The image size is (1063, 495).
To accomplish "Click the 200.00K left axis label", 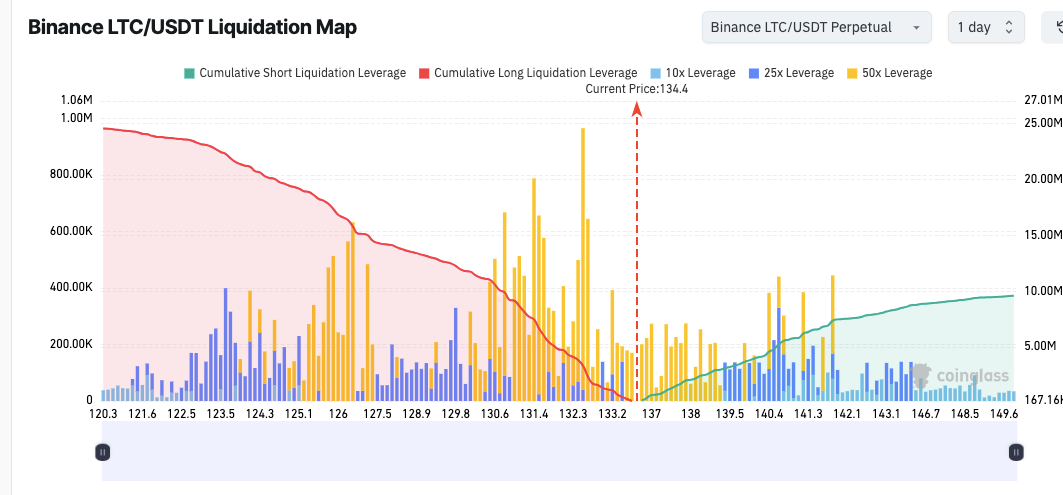I will point(71,344).
